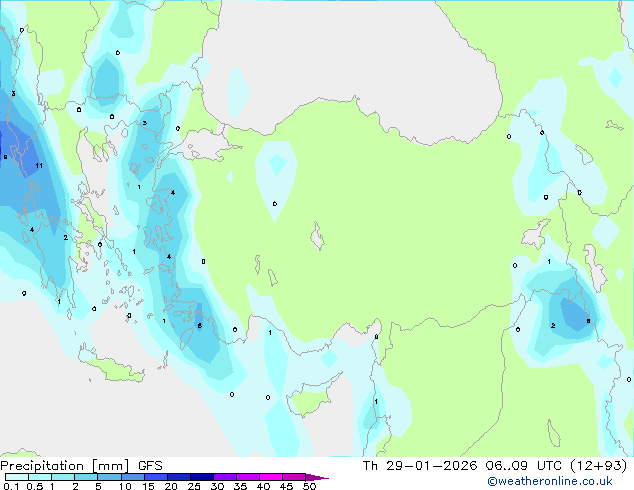This screenshot has width=634, height=490.
Task: Click the 'Th 29-01-2026 06..09 UTC (12+93)' timestamp
Action: tap(495, 466)
